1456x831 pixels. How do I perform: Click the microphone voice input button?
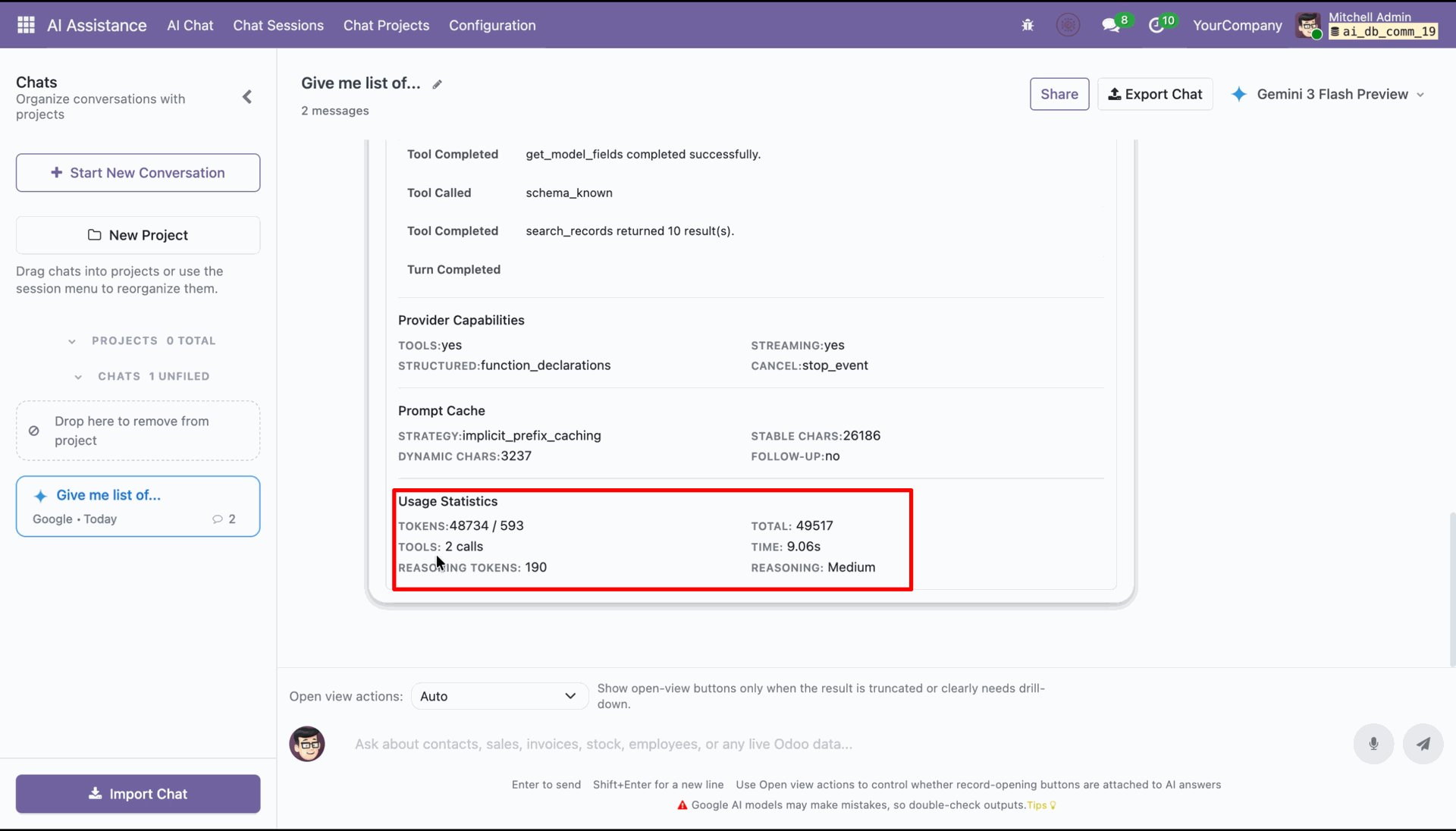(x=1373, y=744)
